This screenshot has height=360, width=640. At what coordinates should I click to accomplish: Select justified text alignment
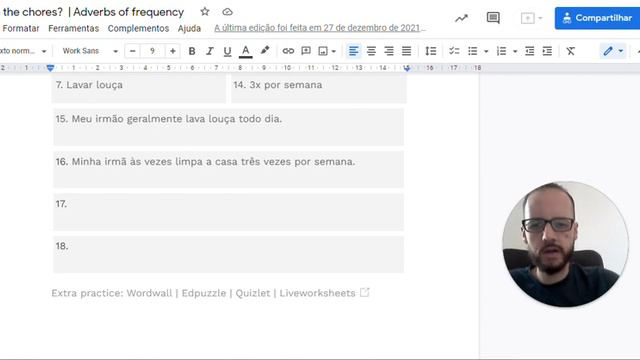click(407, 51)
